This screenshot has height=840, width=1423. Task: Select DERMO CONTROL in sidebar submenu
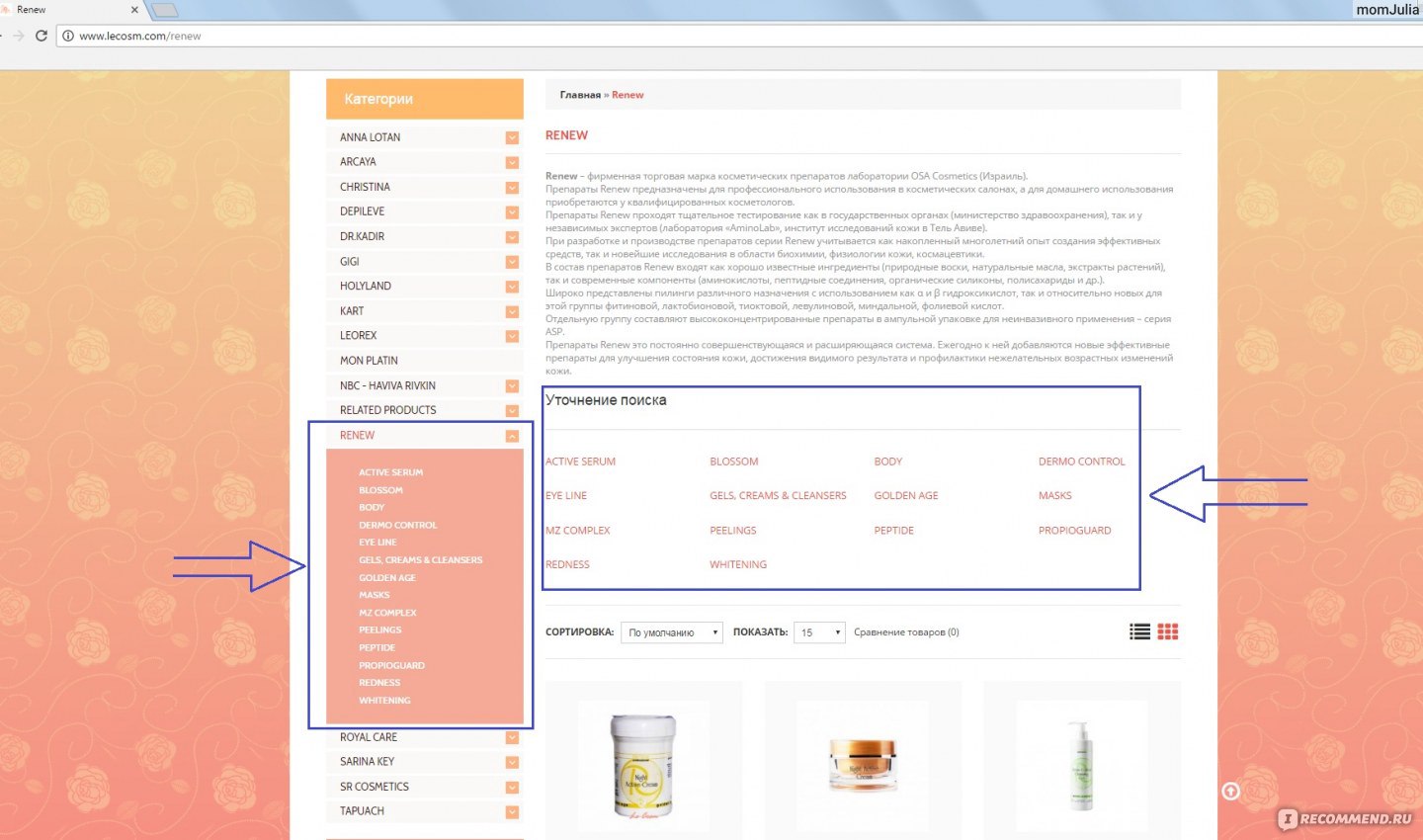coord(397,525)
